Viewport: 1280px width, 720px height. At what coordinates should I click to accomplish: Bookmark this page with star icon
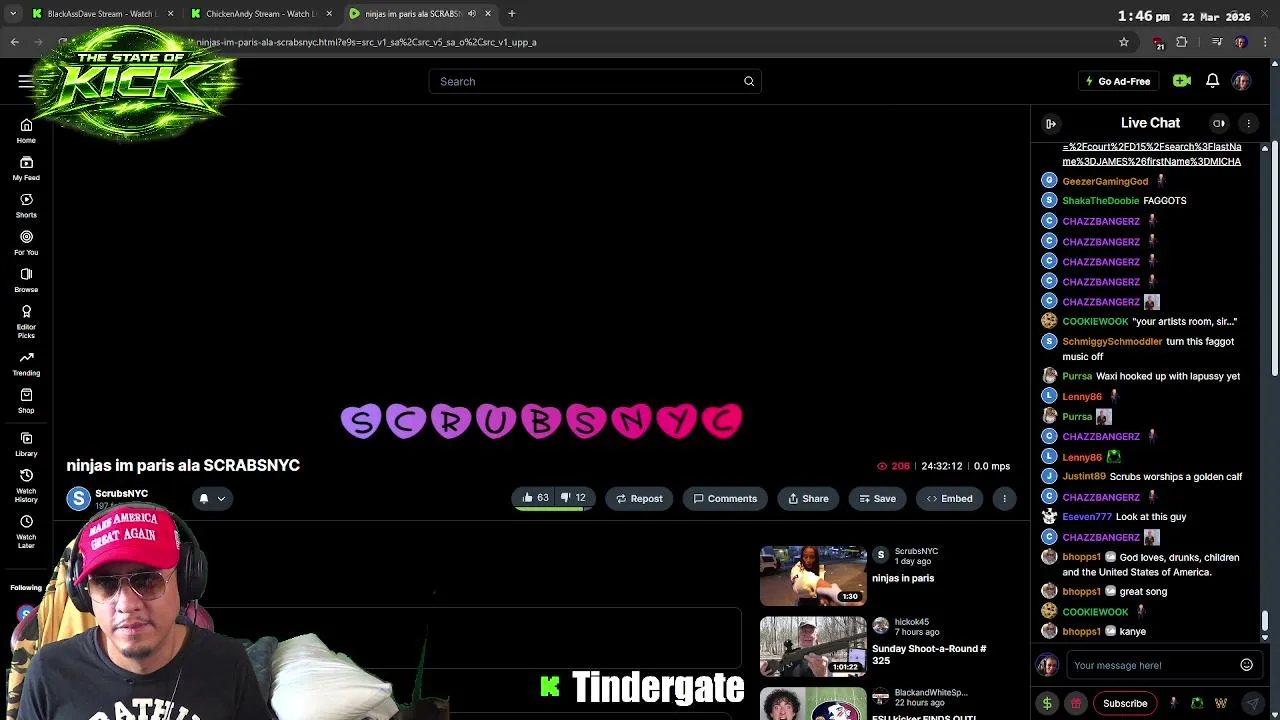1124,42
